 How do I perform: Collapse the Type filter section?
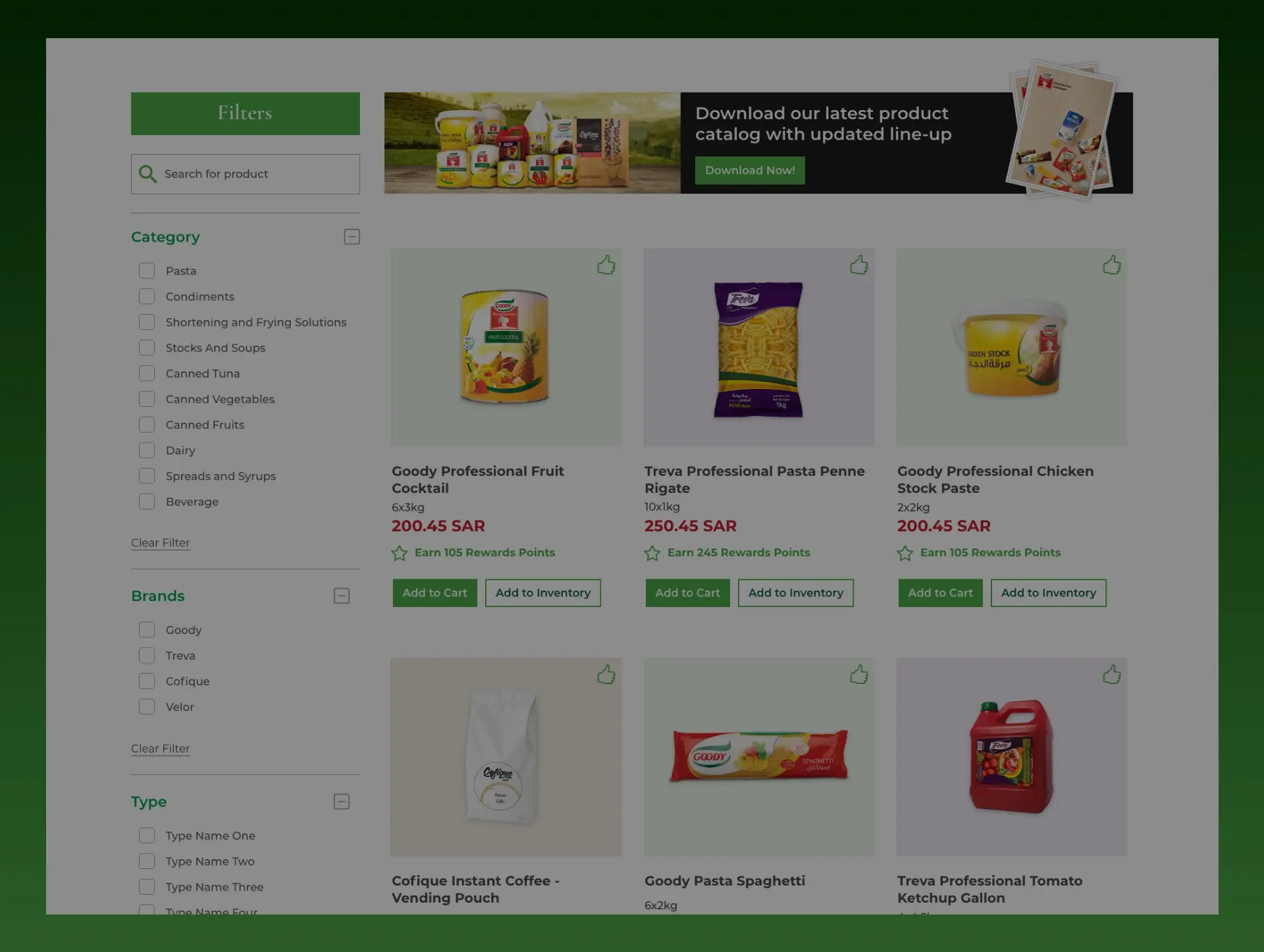tap(342, 802)
